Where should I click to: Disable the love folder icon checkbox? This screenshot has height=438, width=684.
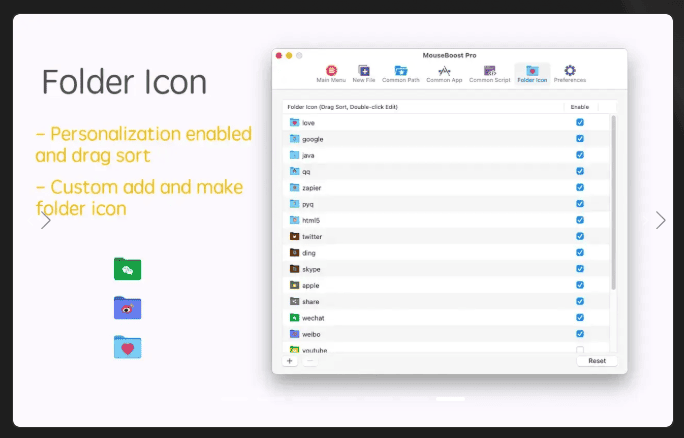click(x=580, y=123)
